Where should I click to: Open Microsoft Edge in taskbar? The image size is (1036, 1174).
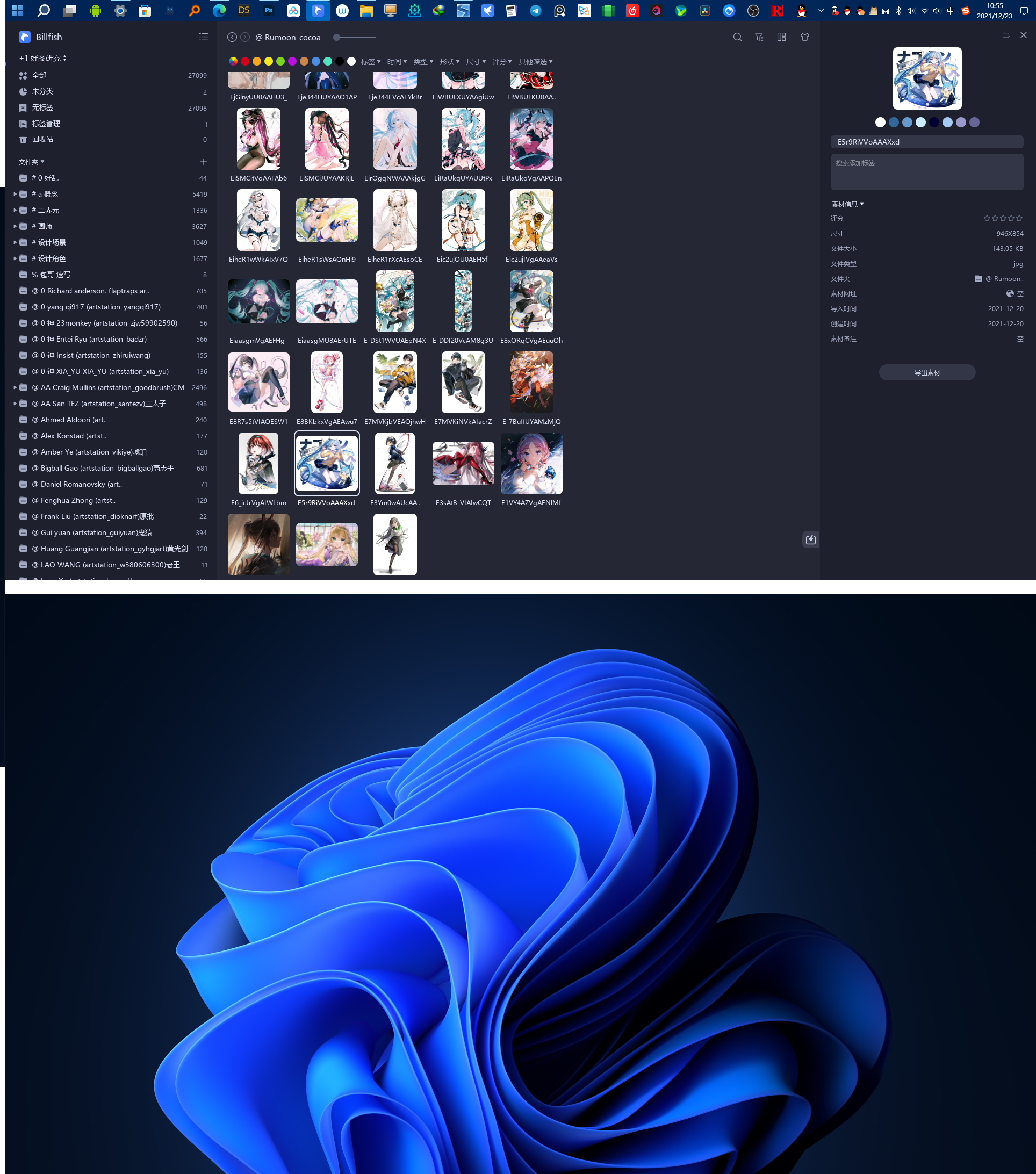(x=219, y=10)
